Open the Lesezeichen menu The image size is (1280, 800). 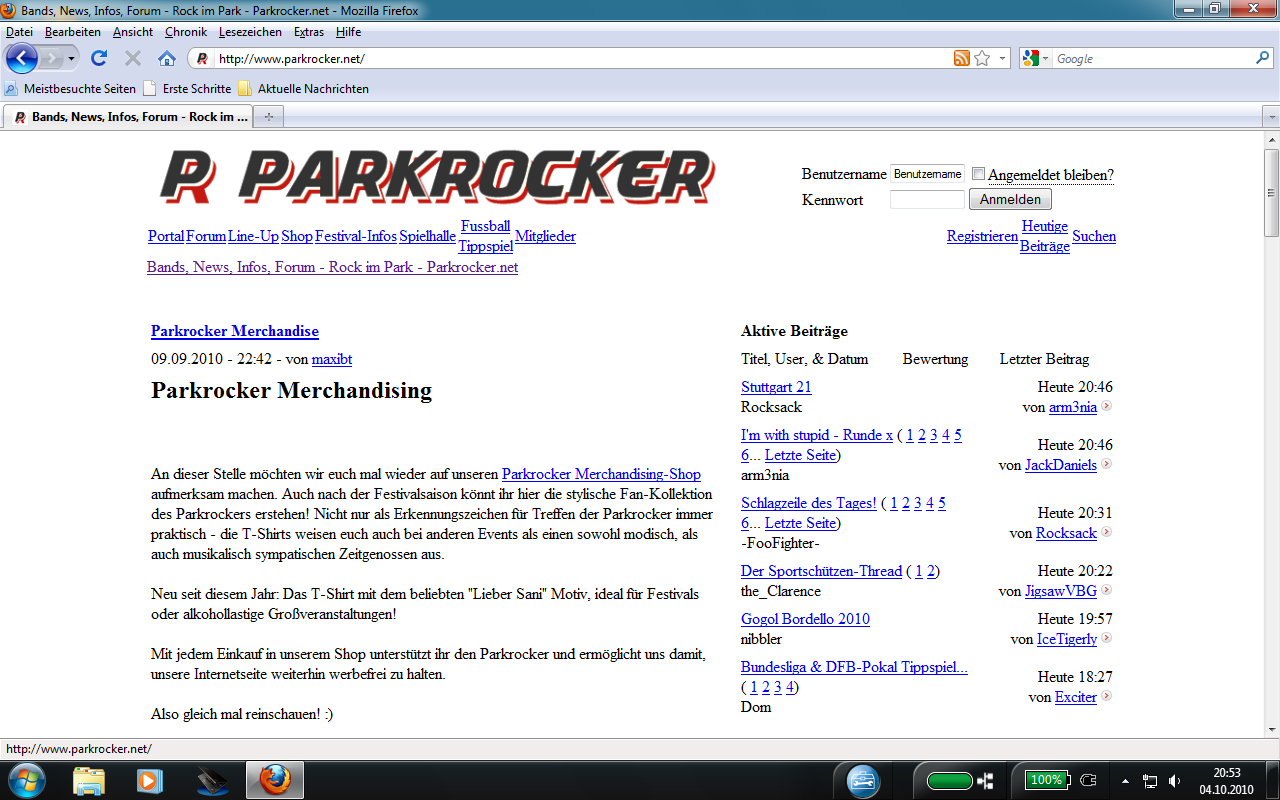tap(250, 32)
